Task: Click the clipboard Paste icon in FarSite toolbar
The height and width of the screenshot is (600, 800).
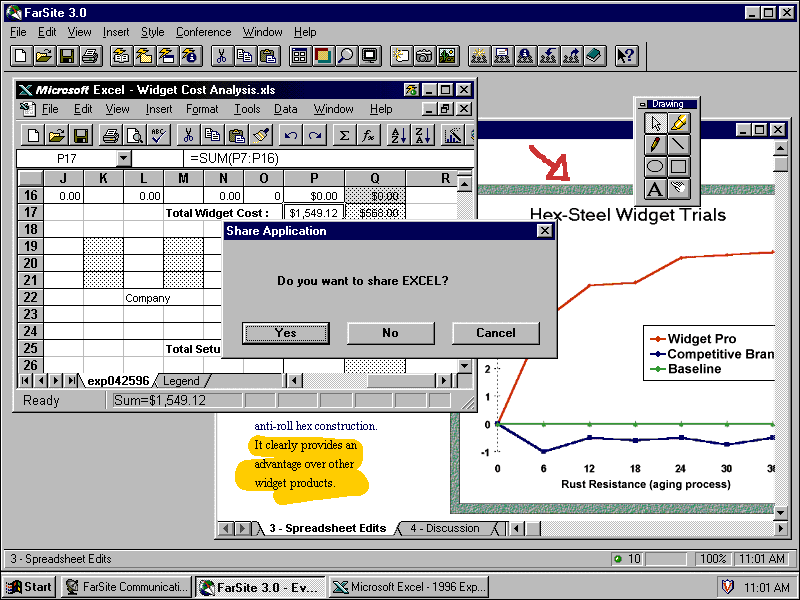Action: (268, 56)
